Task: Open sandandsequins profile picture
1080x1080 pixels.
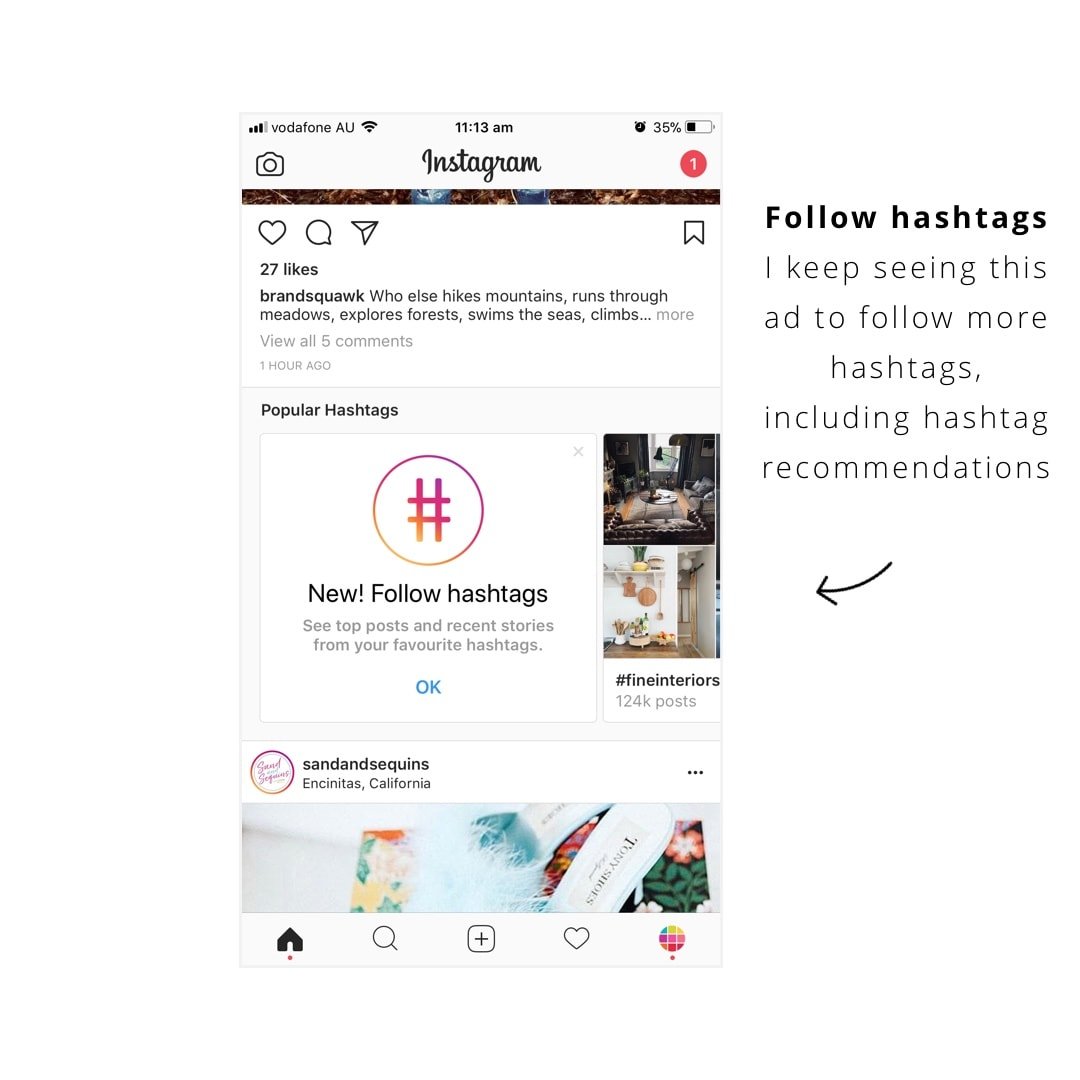Action: [272, 772]
